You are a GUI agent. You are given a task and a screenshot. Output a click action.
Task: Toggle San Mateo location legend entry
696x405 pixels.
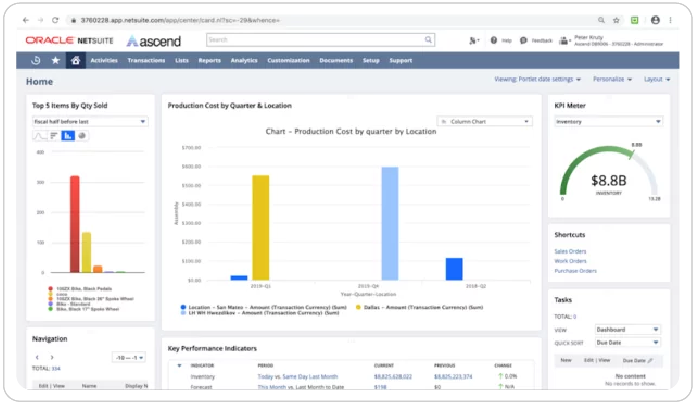coord(263,307)
